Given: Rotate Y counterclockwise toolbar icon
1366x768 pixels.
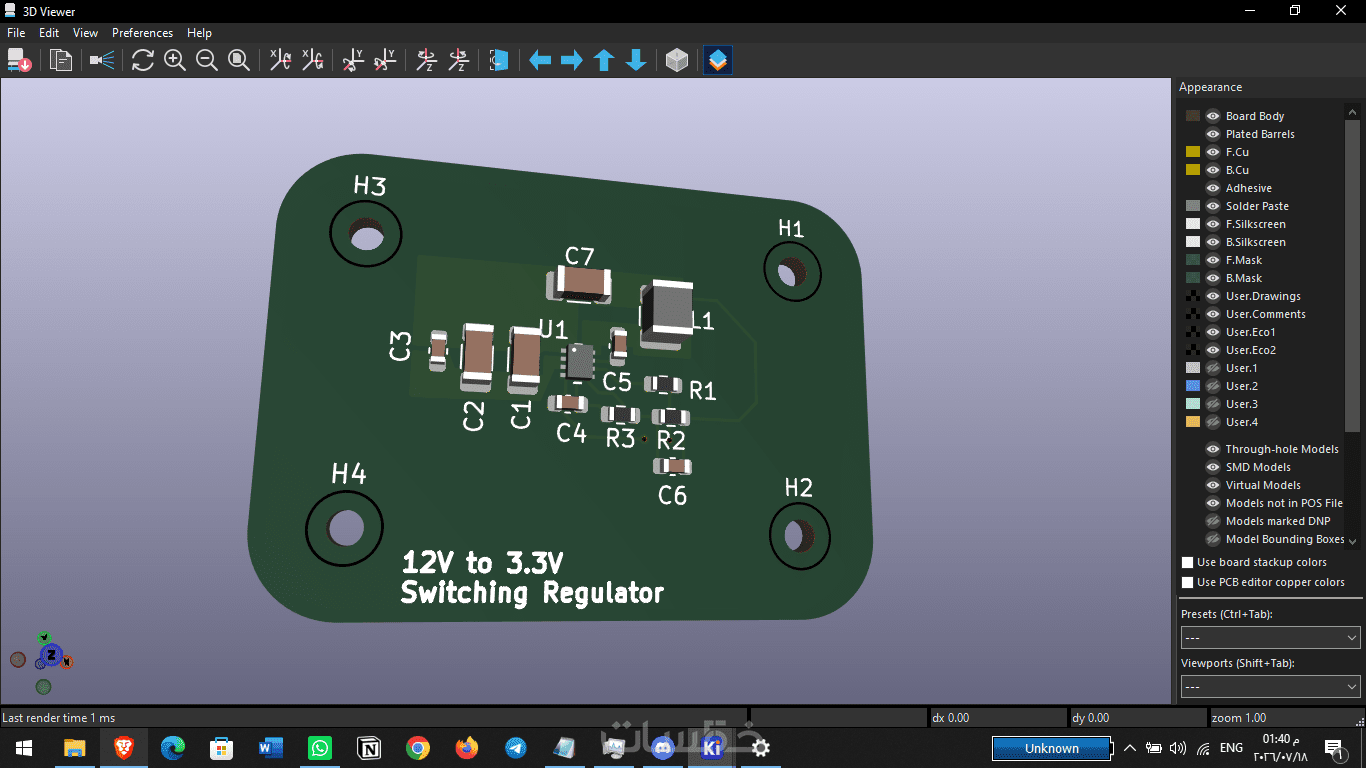Looking at the screenshot, I should coord(386,61).
